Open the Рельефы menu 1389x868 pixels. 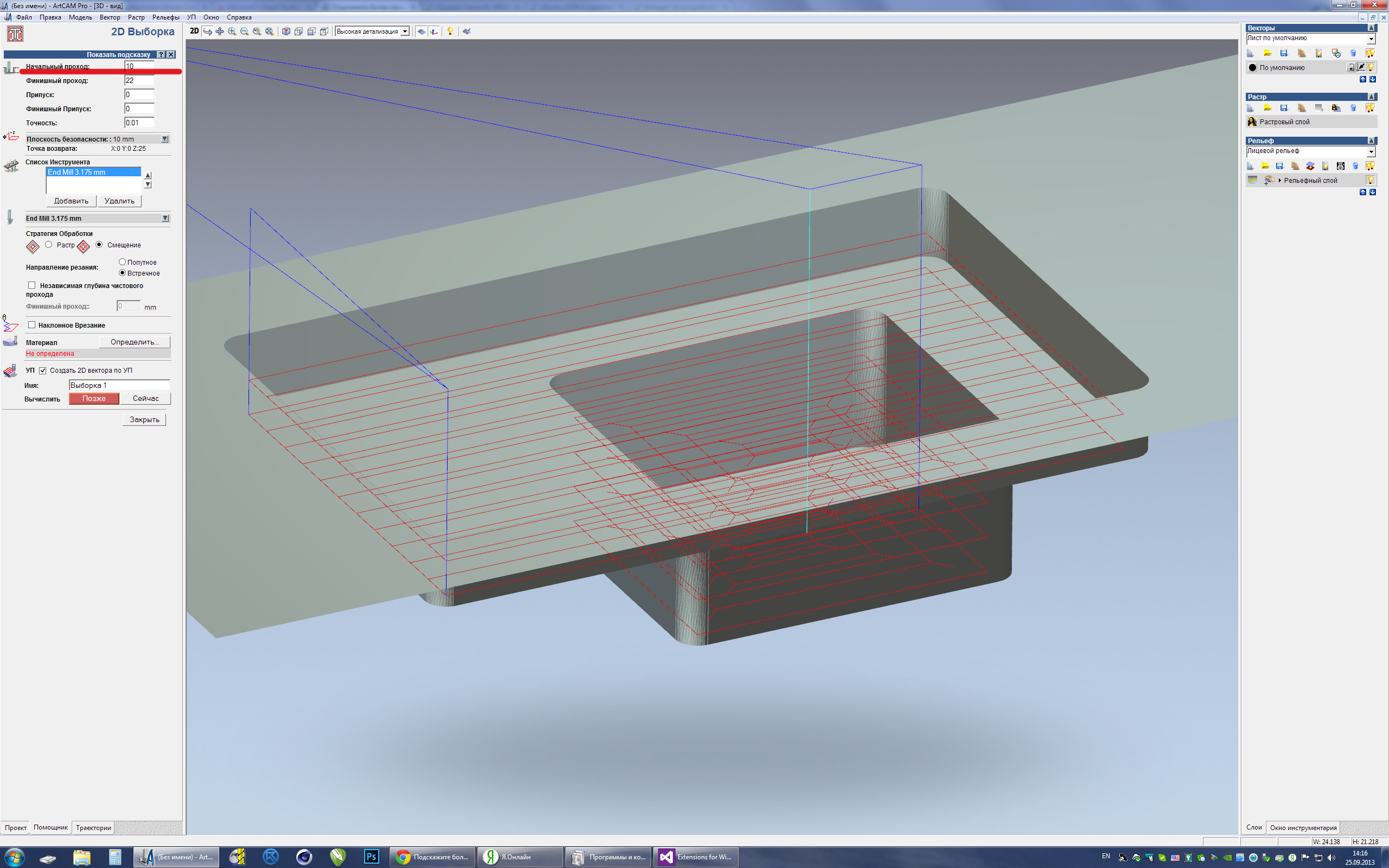point(165,17)
